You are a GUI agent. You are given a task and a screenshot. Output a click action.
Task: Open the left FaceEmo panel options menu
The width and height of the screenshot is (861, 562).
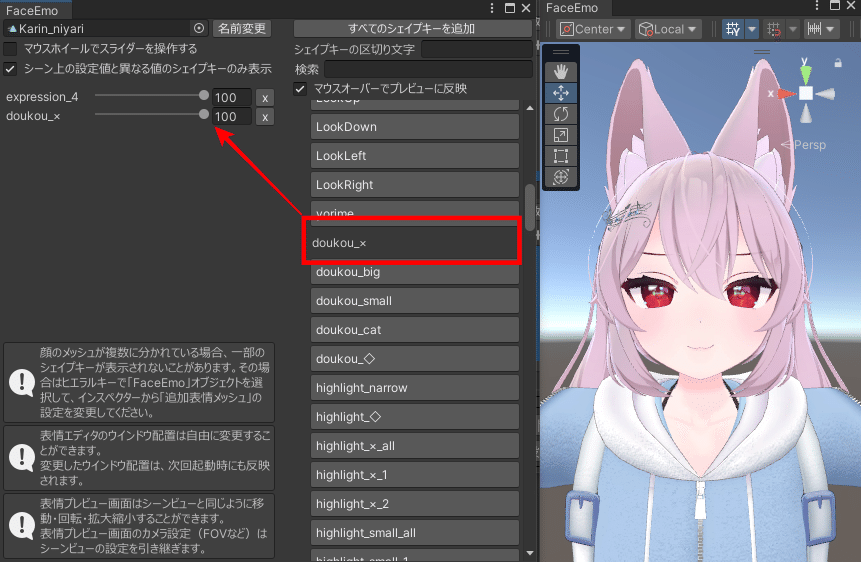click(492, 8)
